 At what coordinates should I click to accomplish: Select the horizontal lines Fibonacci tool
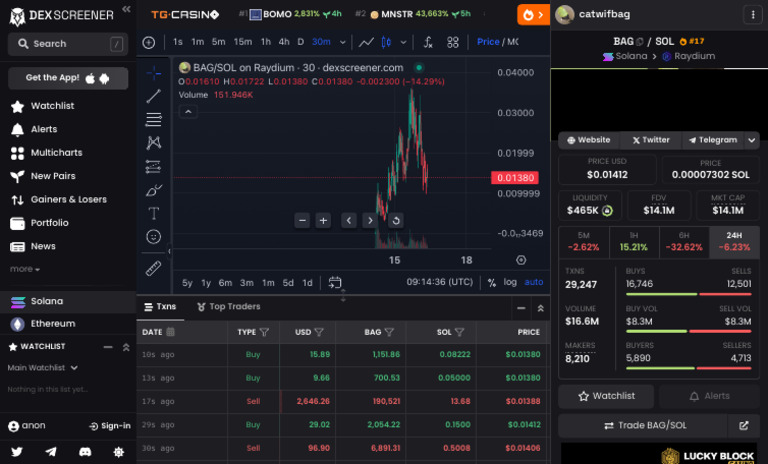[153, 120]
